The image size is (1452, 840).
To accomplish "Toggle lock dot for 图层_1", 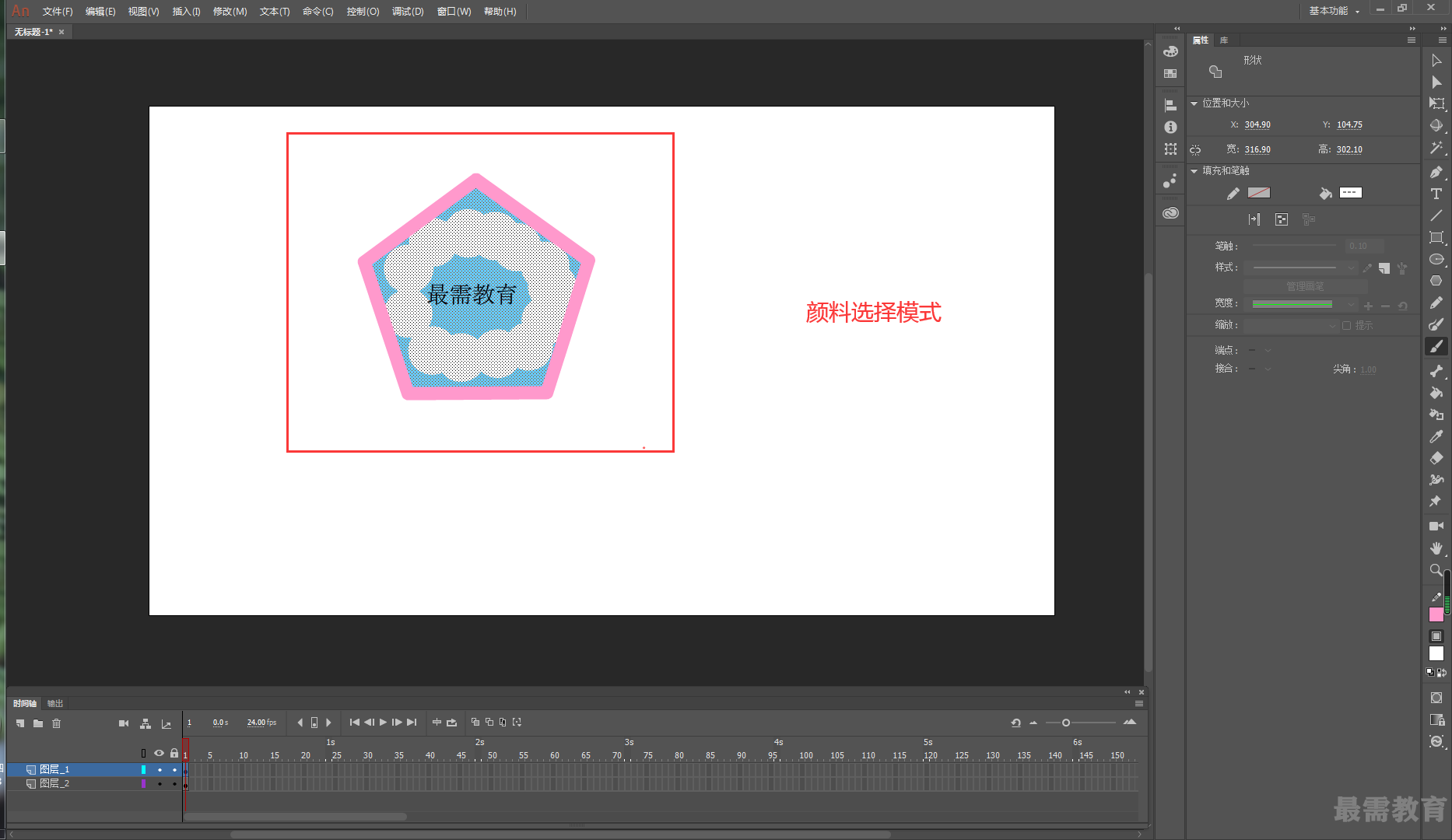I will (174, 770).
